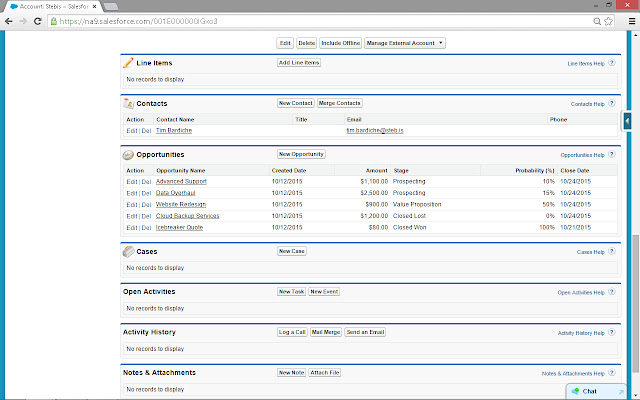Click the Log a Call button

click(292, 332)
